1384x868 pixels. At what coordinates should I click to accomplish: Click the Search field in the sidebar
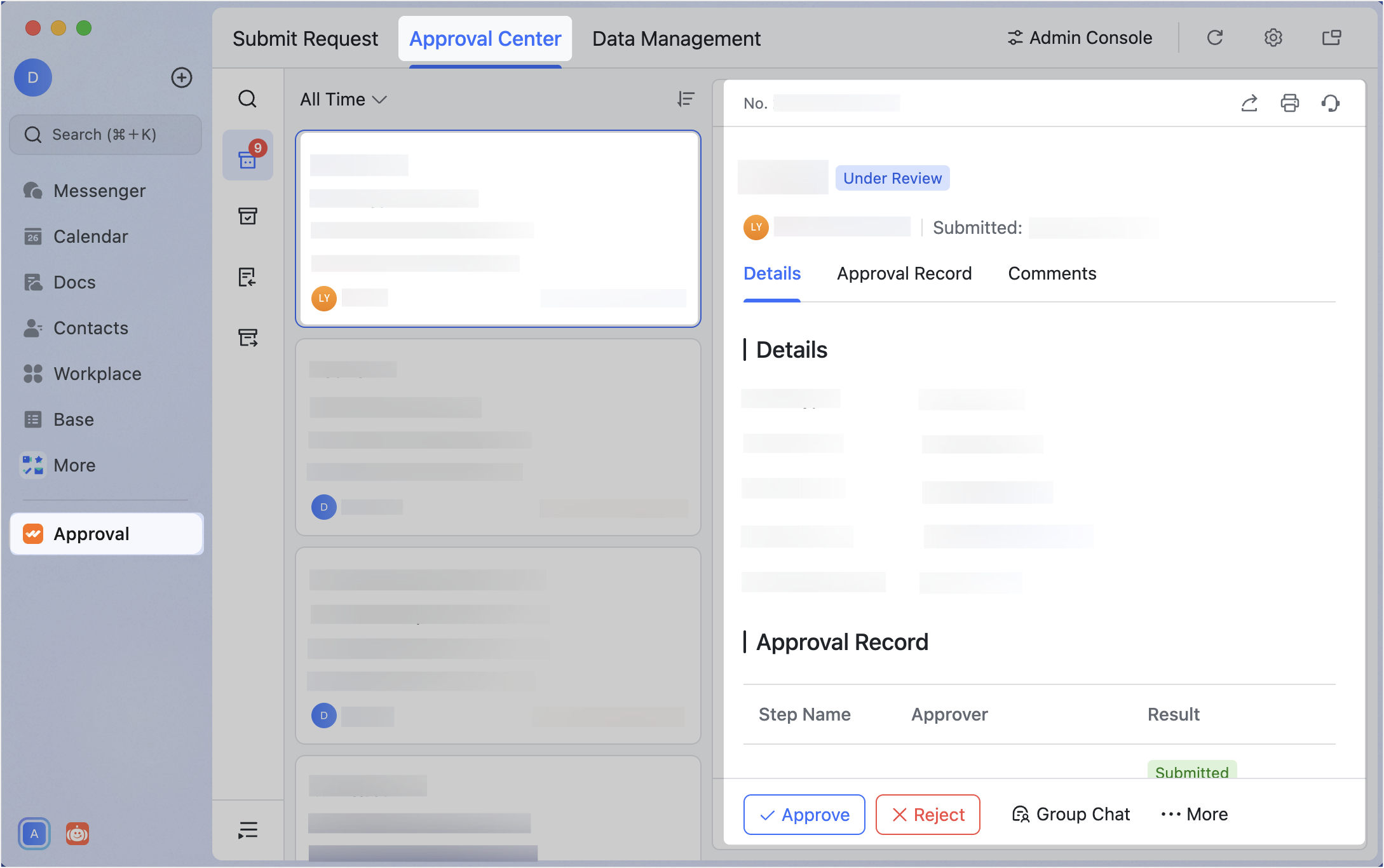click(105, 134)
